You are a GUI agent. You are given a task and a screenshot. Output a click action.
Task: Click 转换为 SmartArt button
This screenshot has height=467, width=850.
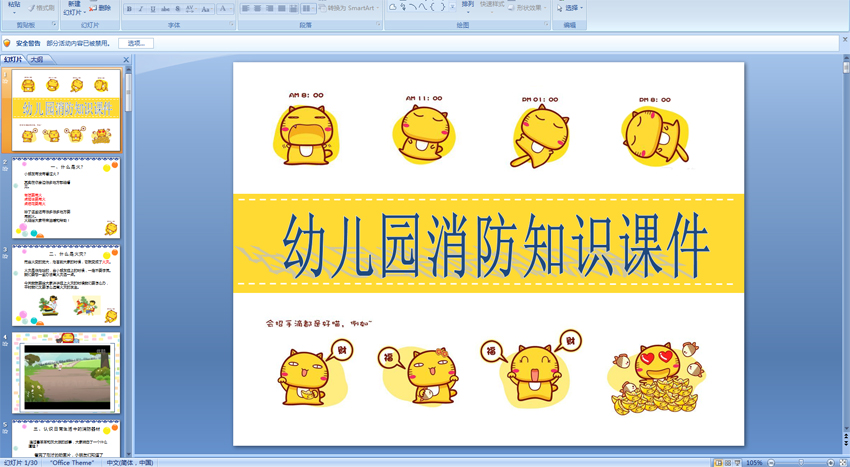point(347,8)
